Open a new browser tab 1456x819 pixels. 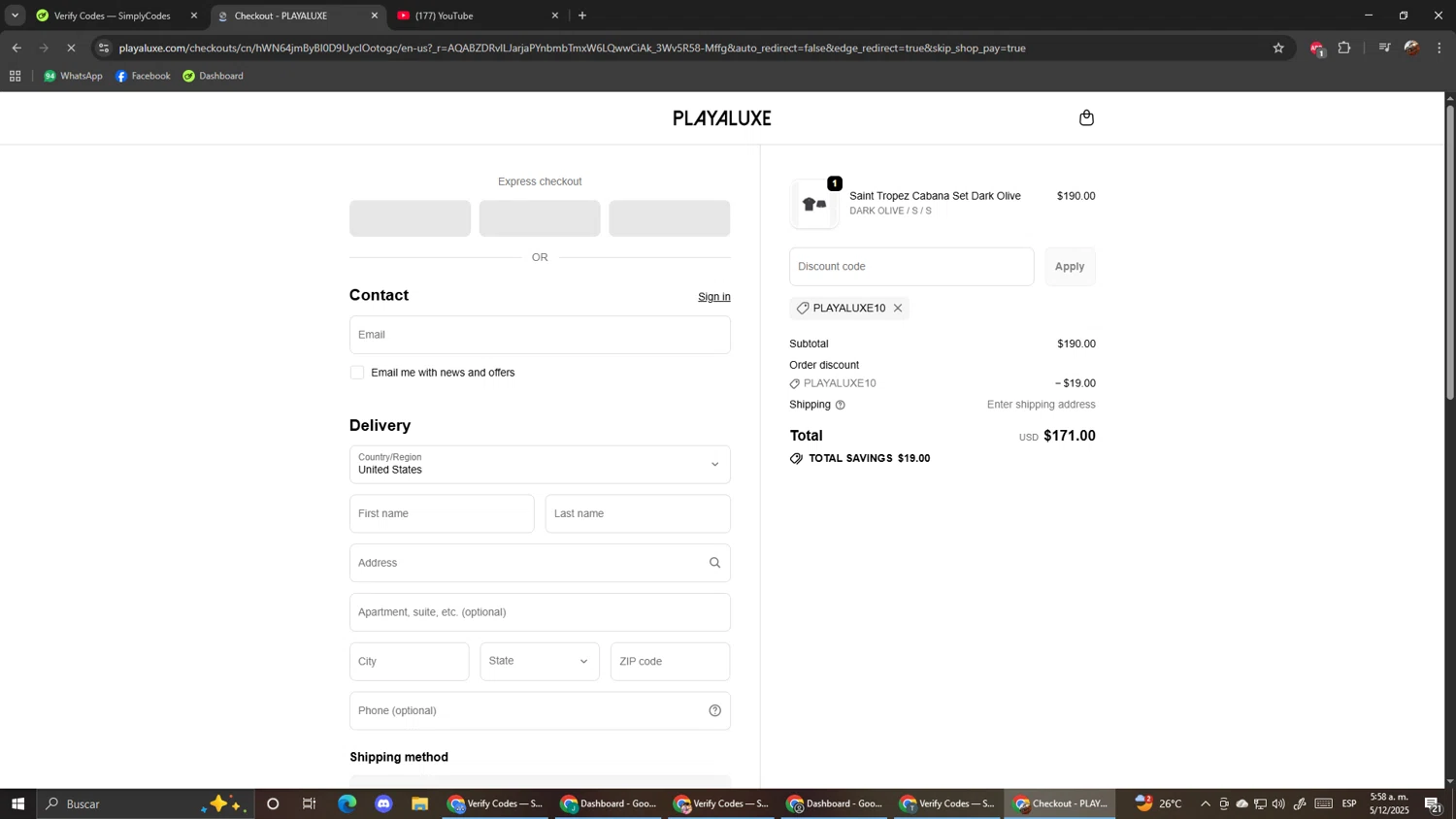pyautogui.click(x=582, y=16)
